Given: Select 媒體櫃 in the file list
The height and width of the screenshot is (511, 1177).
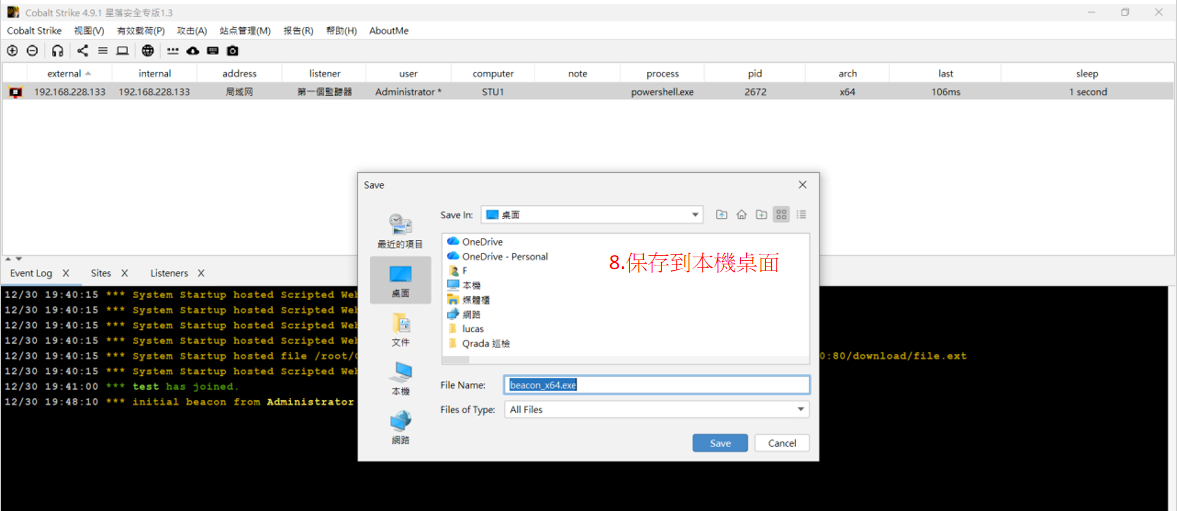Looking at the screenshot, I should tap(468, 299).
